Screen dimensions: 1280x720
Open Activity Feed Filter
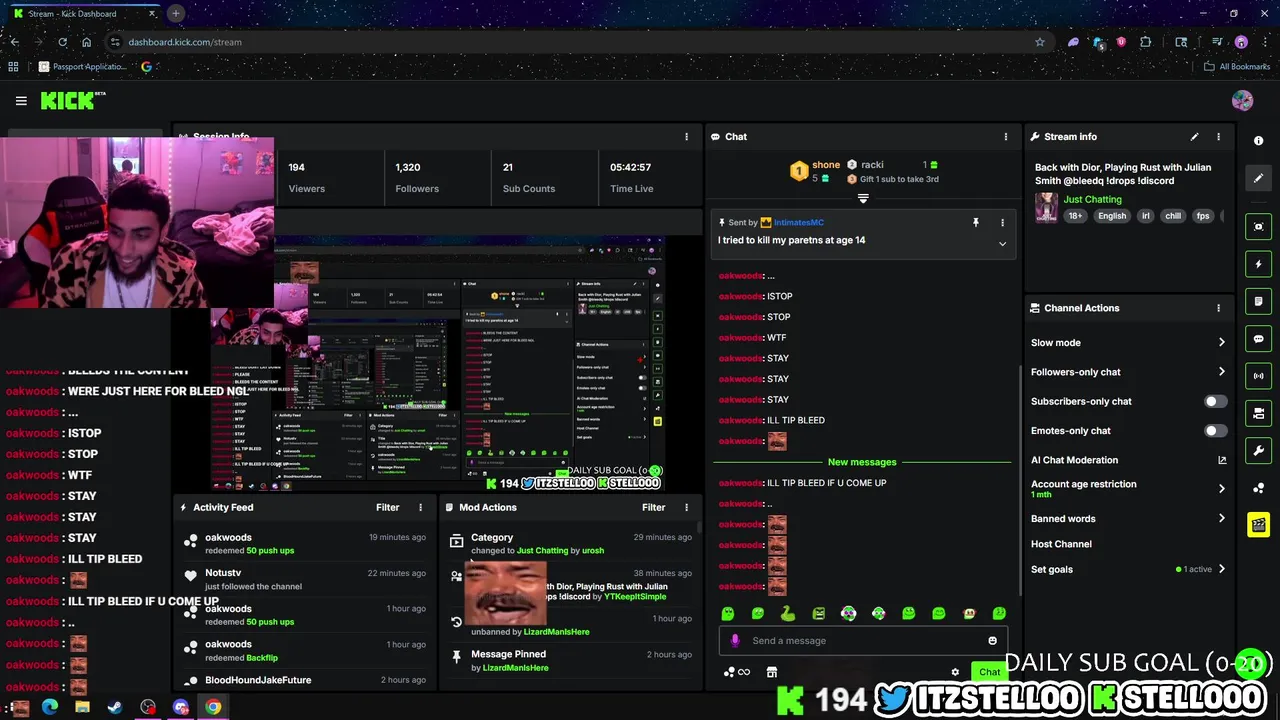tap(387, 508)
